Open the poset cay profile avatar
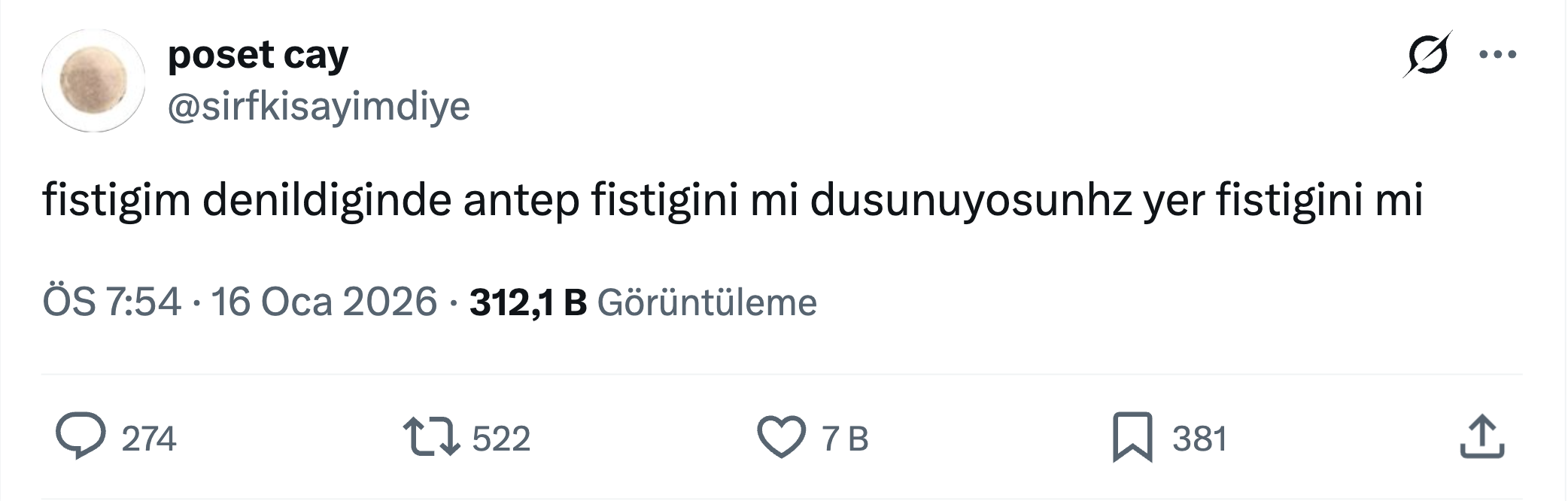The image size is (1568, 501). (93, 81)
